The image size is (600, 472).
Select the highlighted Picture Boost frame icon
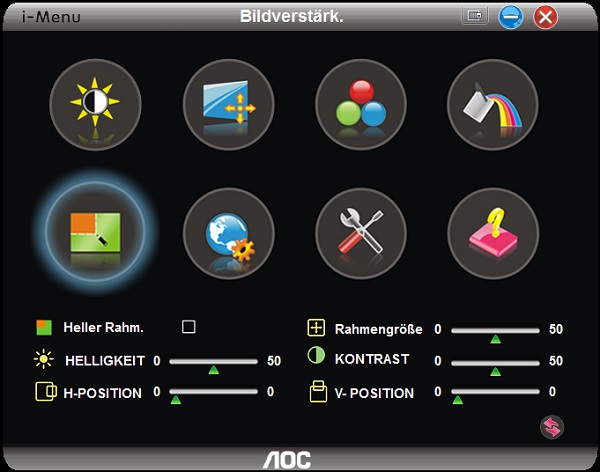point(95,232)
